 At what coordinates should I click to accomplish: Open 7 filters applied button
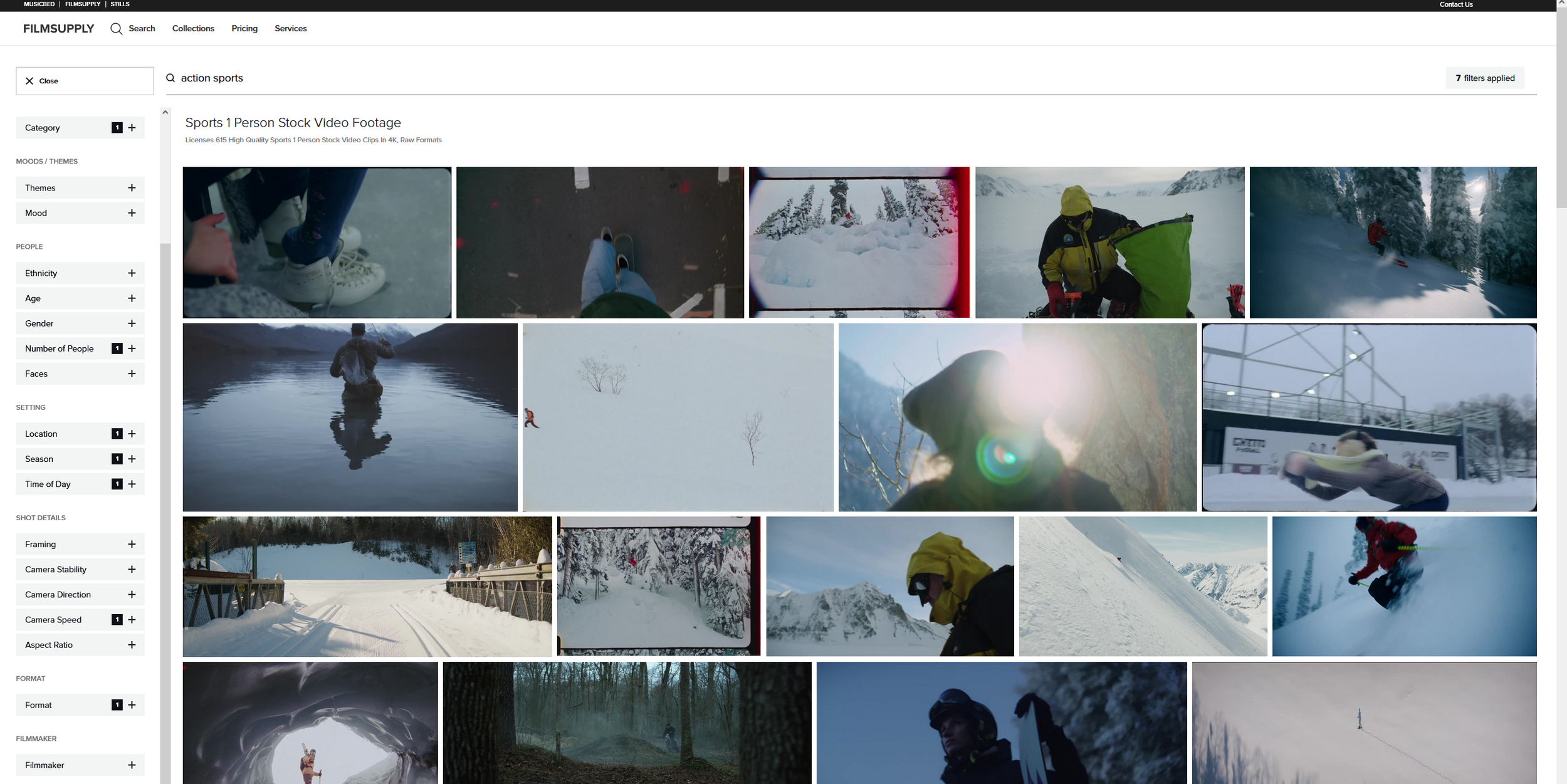(x=1484, y=78)
